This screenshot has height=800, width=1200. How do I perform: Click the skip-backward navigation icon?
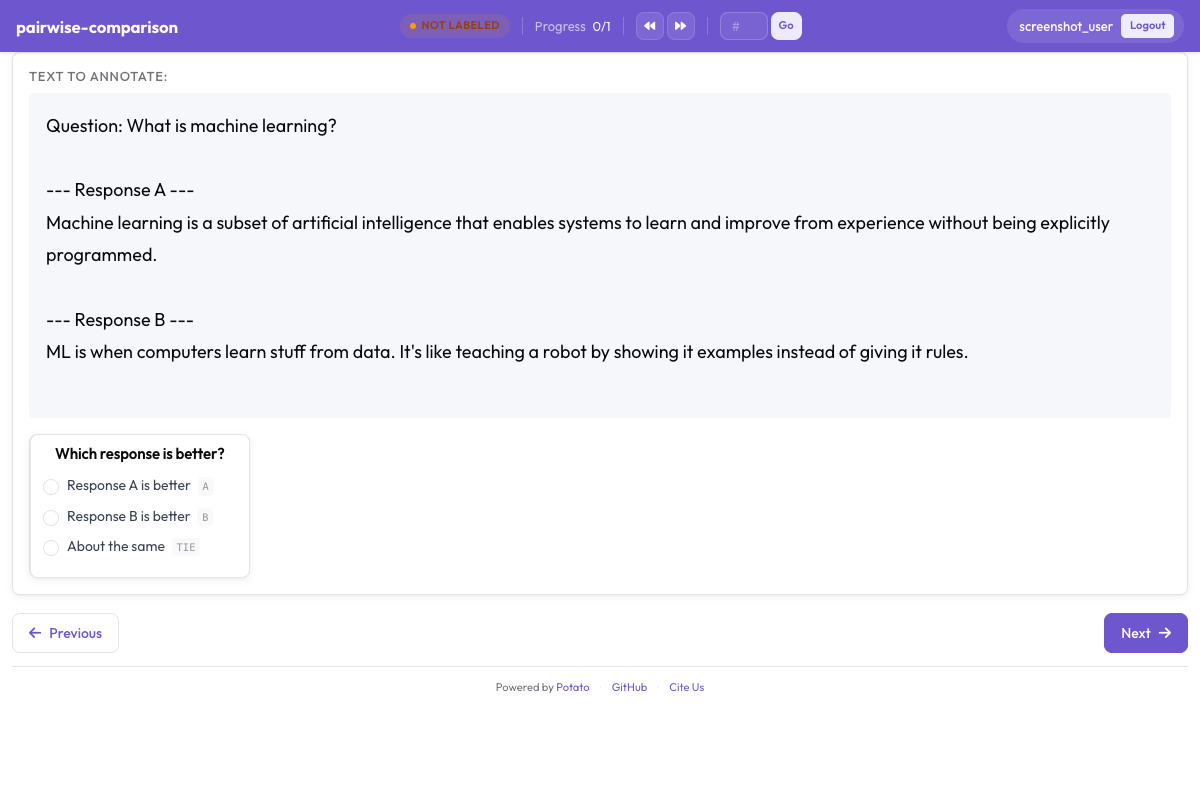coord(649,25)
